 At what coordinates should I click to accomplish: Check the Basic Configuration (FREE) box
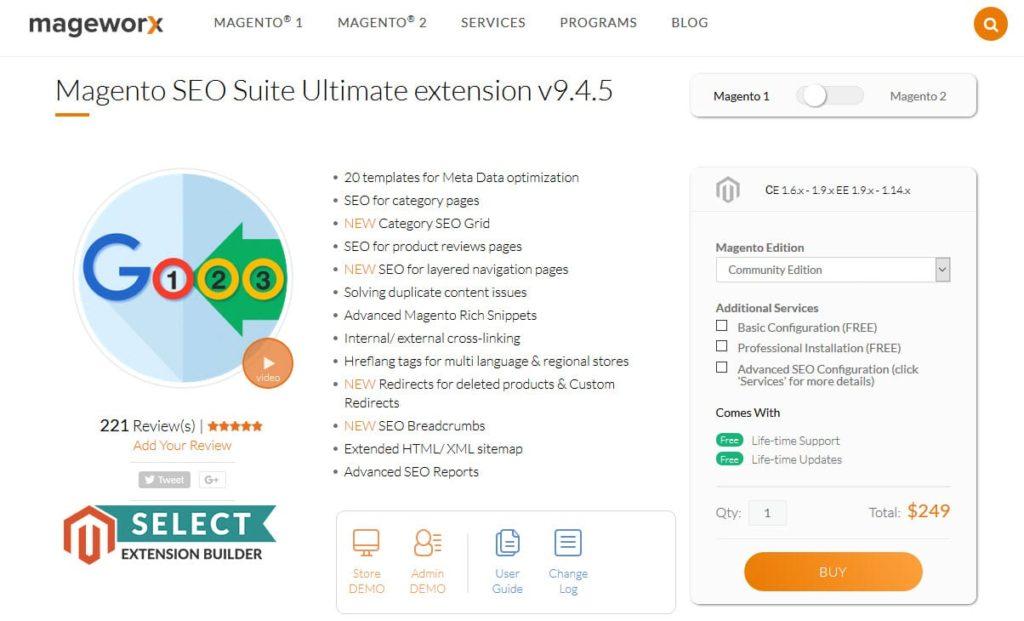[722, 326]
